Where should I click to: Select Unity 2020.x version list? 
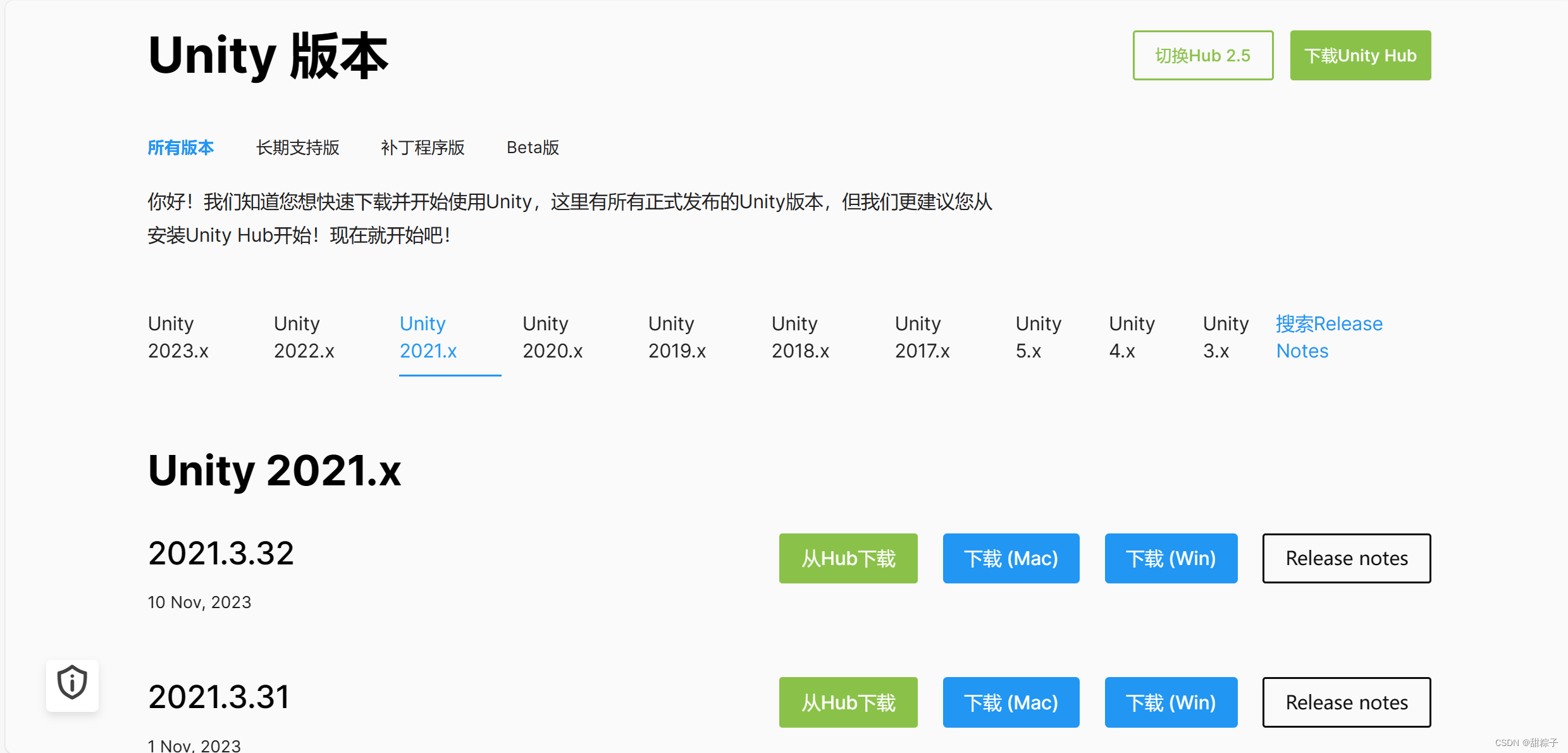[552, 337]
